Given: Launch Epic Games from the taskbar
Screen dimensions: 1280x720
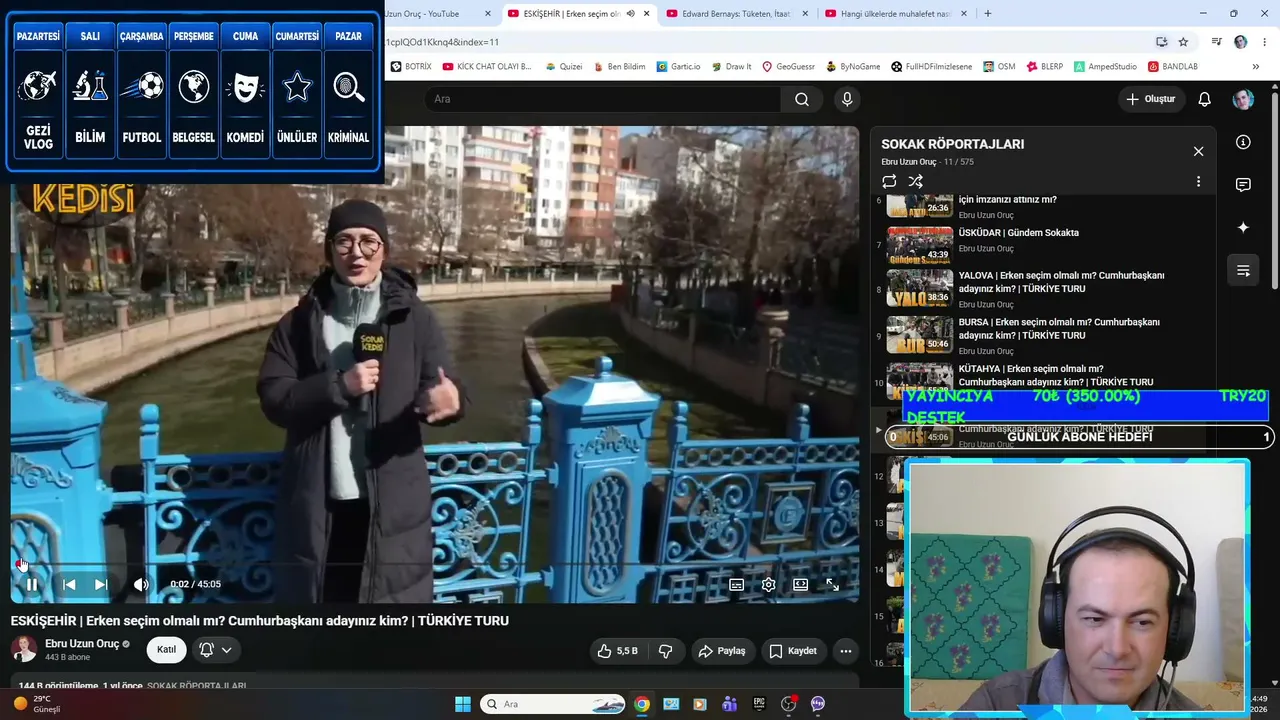Looking at the screenshot, I should (759, 704).
